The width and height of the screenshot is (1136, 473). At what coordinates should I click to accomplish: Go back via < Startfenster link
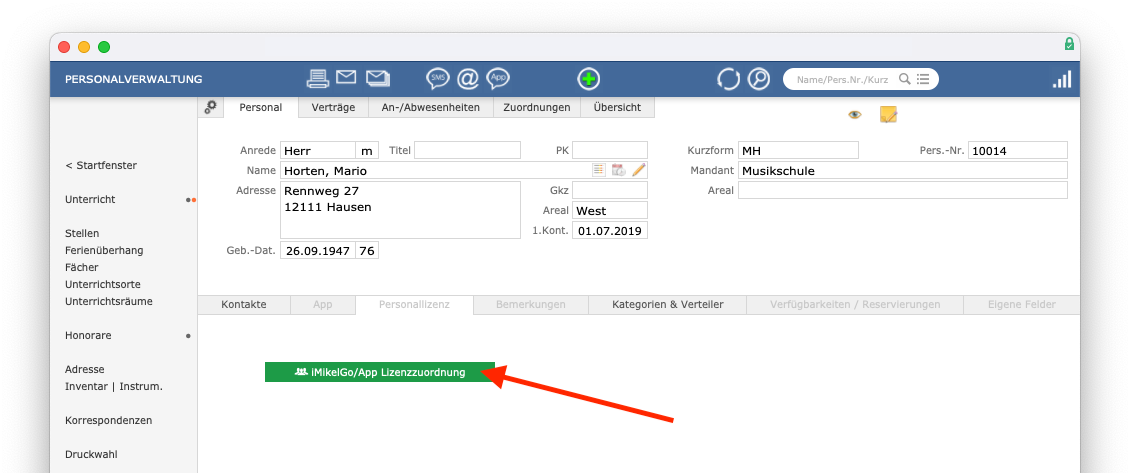(x=101, y=165)
